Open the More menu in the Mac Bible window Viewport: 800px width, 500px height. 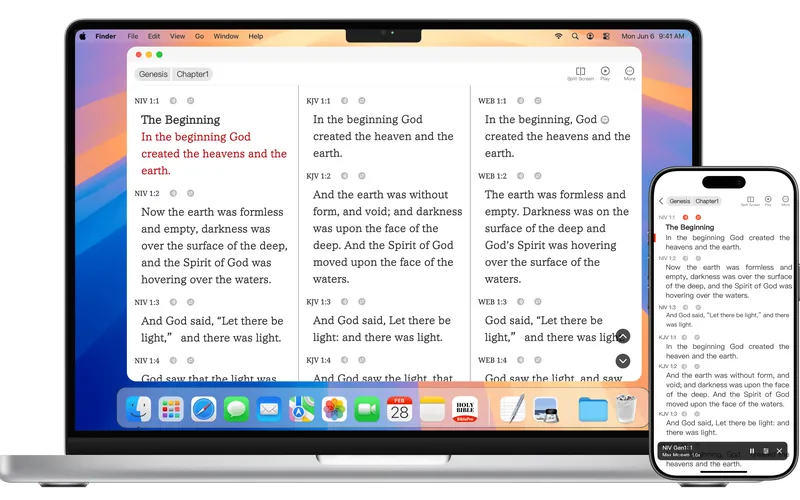630,73
